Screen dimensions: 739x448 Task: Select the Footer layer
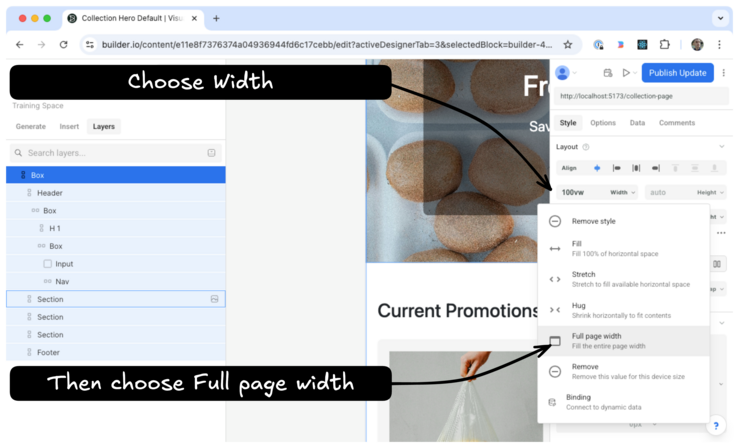(x=115, y=352)
